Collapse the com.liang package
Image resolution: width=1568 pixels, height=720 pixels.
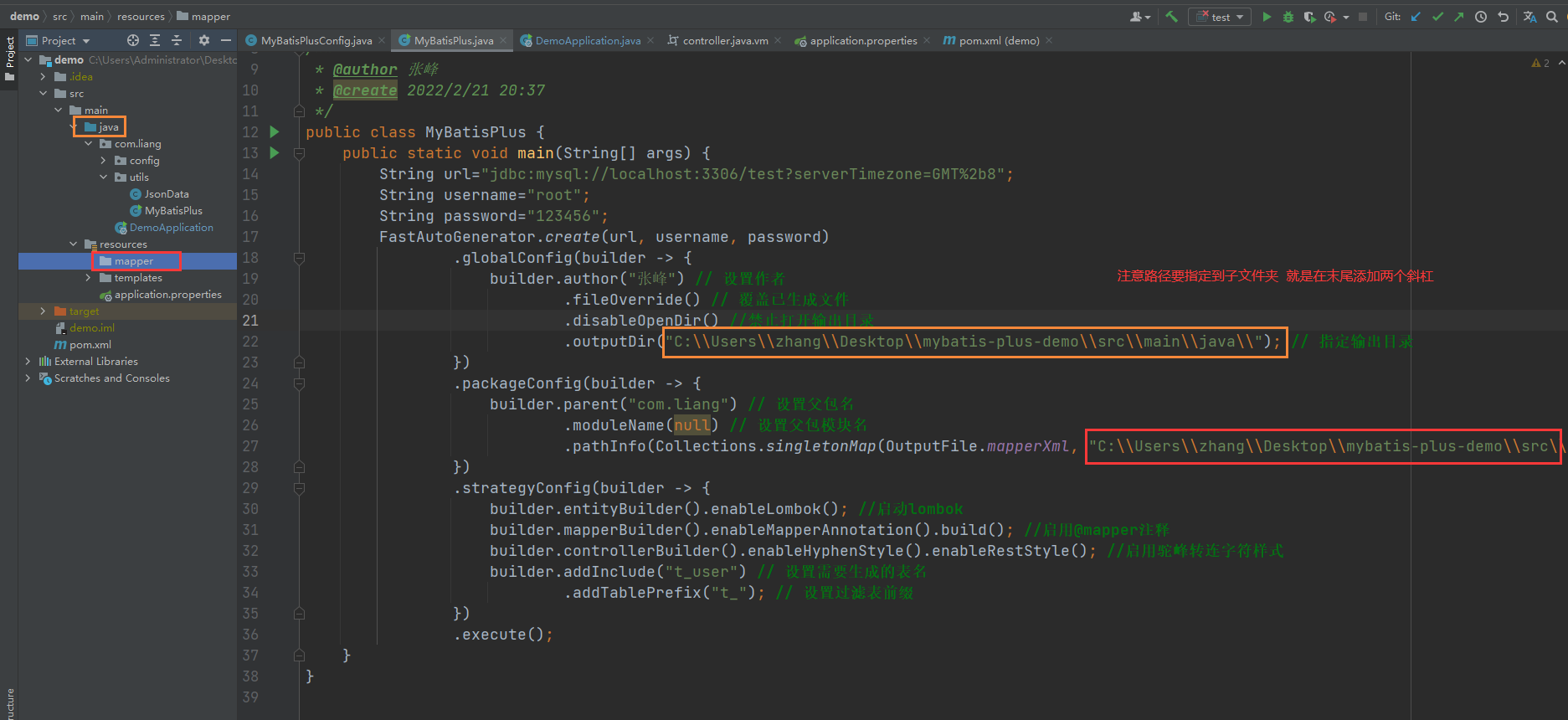click(89, 143)
